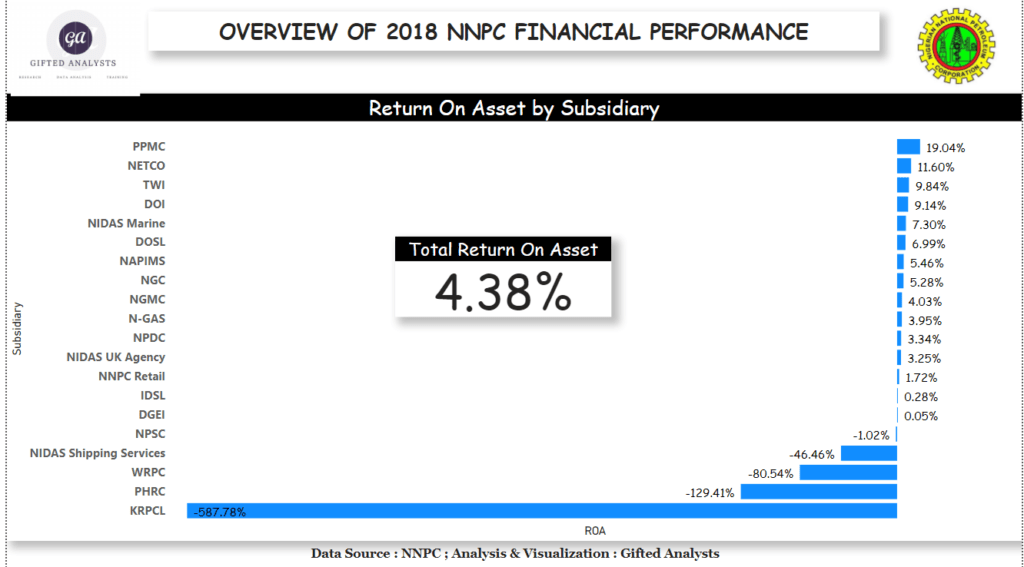
Task: Click the NNPC Retail subsidiary label
Action: [x=132, y=376]
